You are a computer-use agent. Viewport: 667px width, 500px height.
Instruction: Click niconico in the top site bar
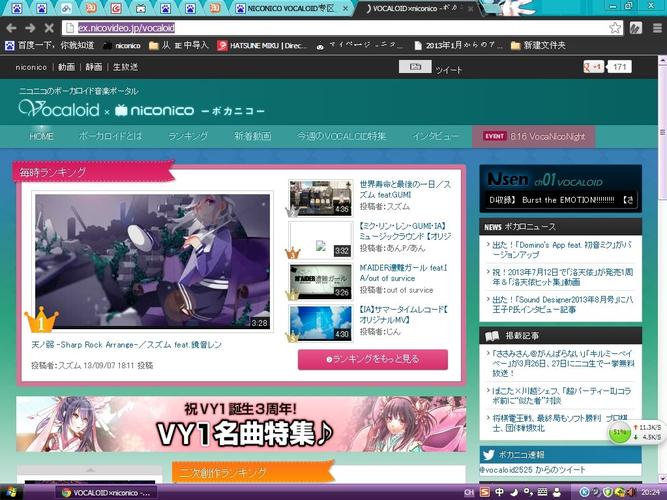point(31,67)
